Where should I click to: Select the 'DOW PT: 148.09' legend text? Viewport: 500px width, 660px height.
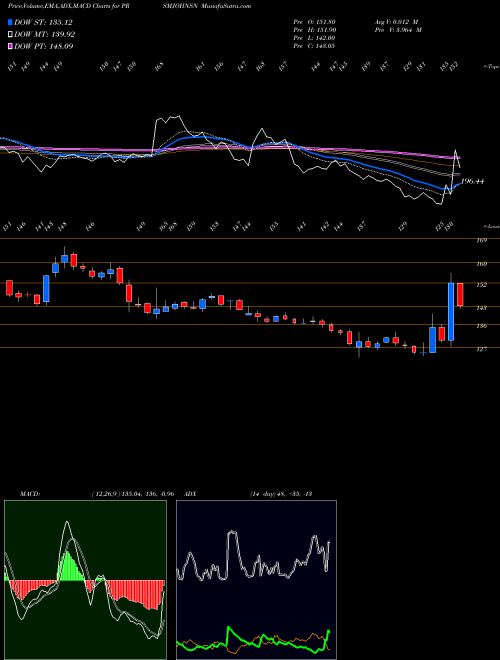coord(44,46)
